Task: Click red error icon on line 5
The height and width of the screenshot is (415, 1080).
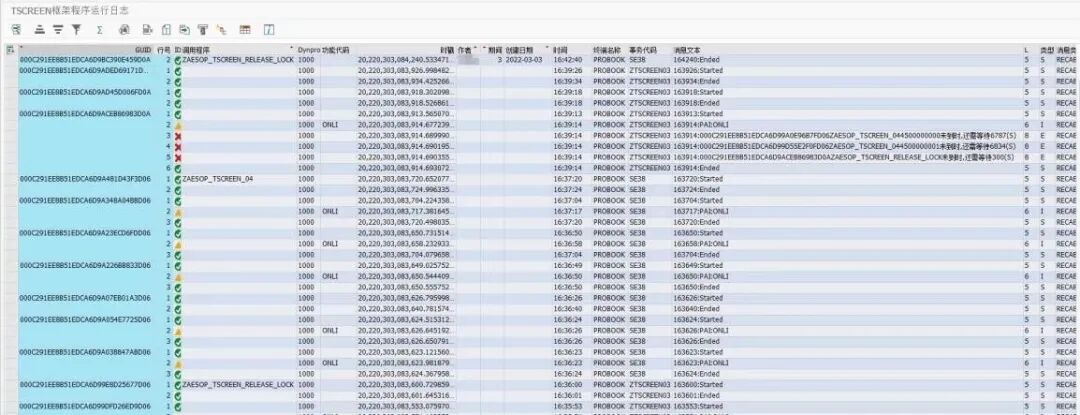Action: click(x=178, y=158)
